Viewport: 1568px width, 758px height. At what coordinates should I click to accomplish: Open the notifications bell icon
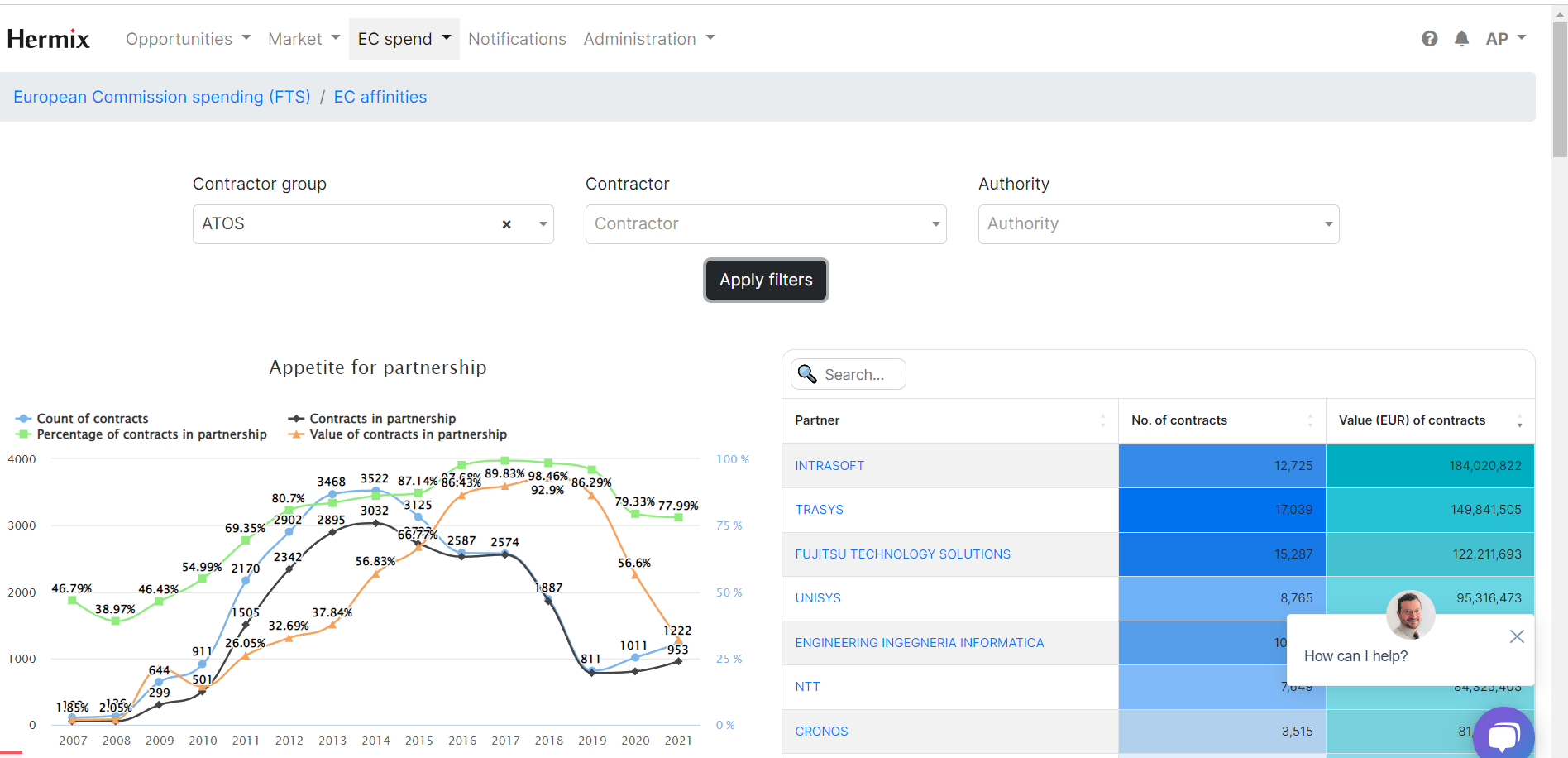[x=1461, y=39]
